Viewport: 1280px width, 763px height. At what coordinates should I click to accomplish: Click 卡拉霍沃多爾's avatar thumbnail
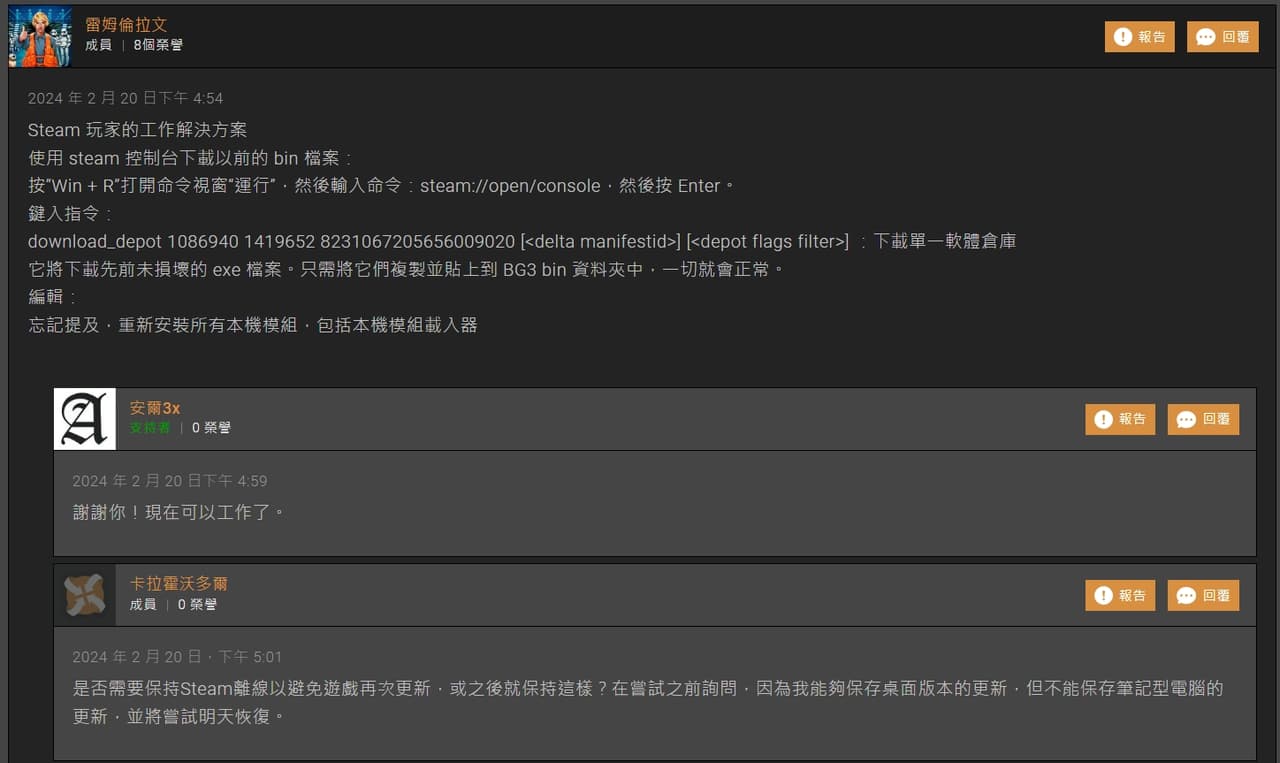coord(85,595)
